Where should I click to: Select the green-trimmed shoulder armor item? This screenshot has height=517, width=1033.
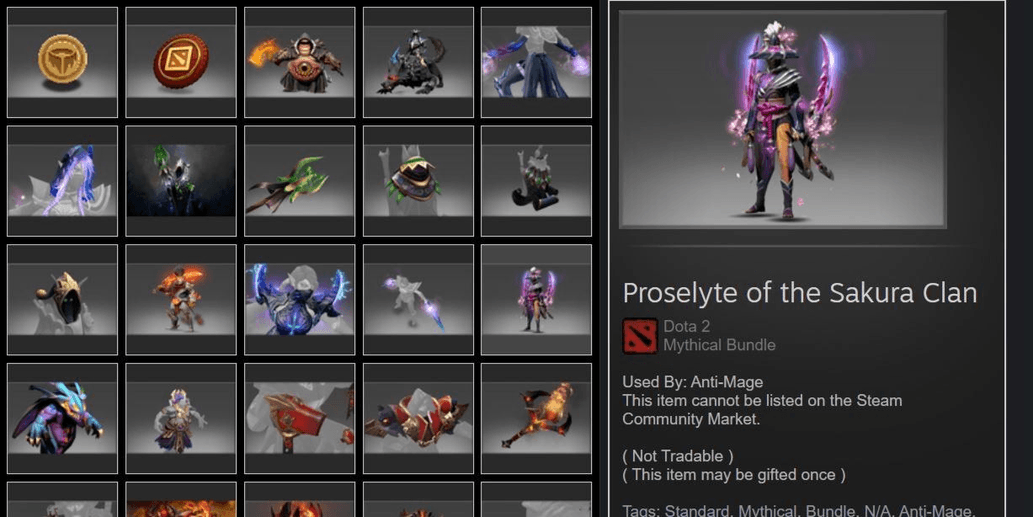(418, 180)
